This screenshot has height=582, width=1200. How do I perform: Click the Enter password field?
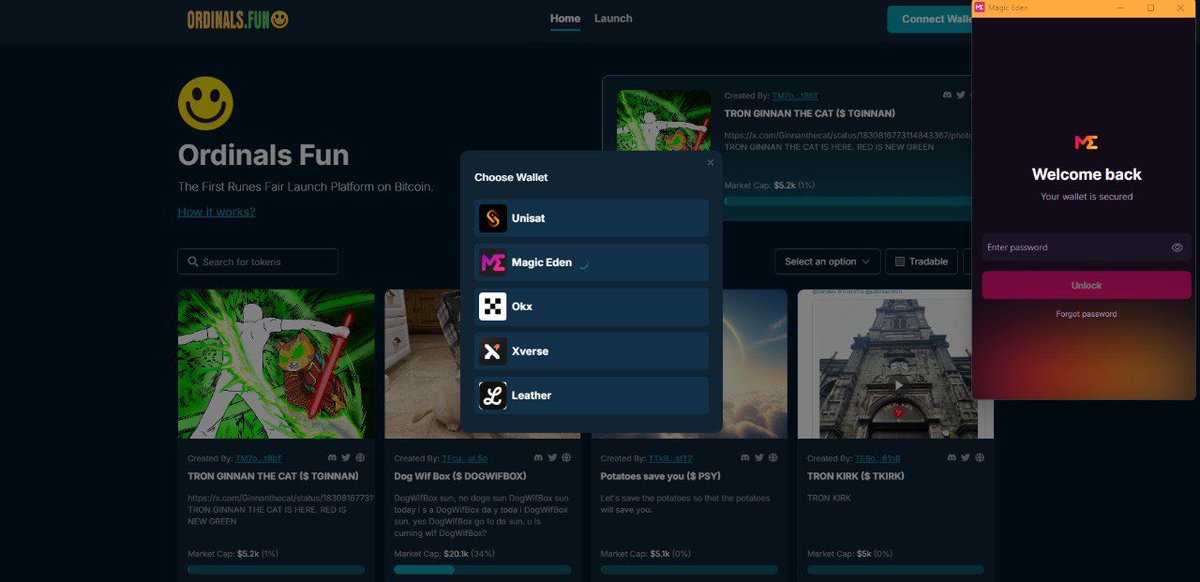[1086, 247]
